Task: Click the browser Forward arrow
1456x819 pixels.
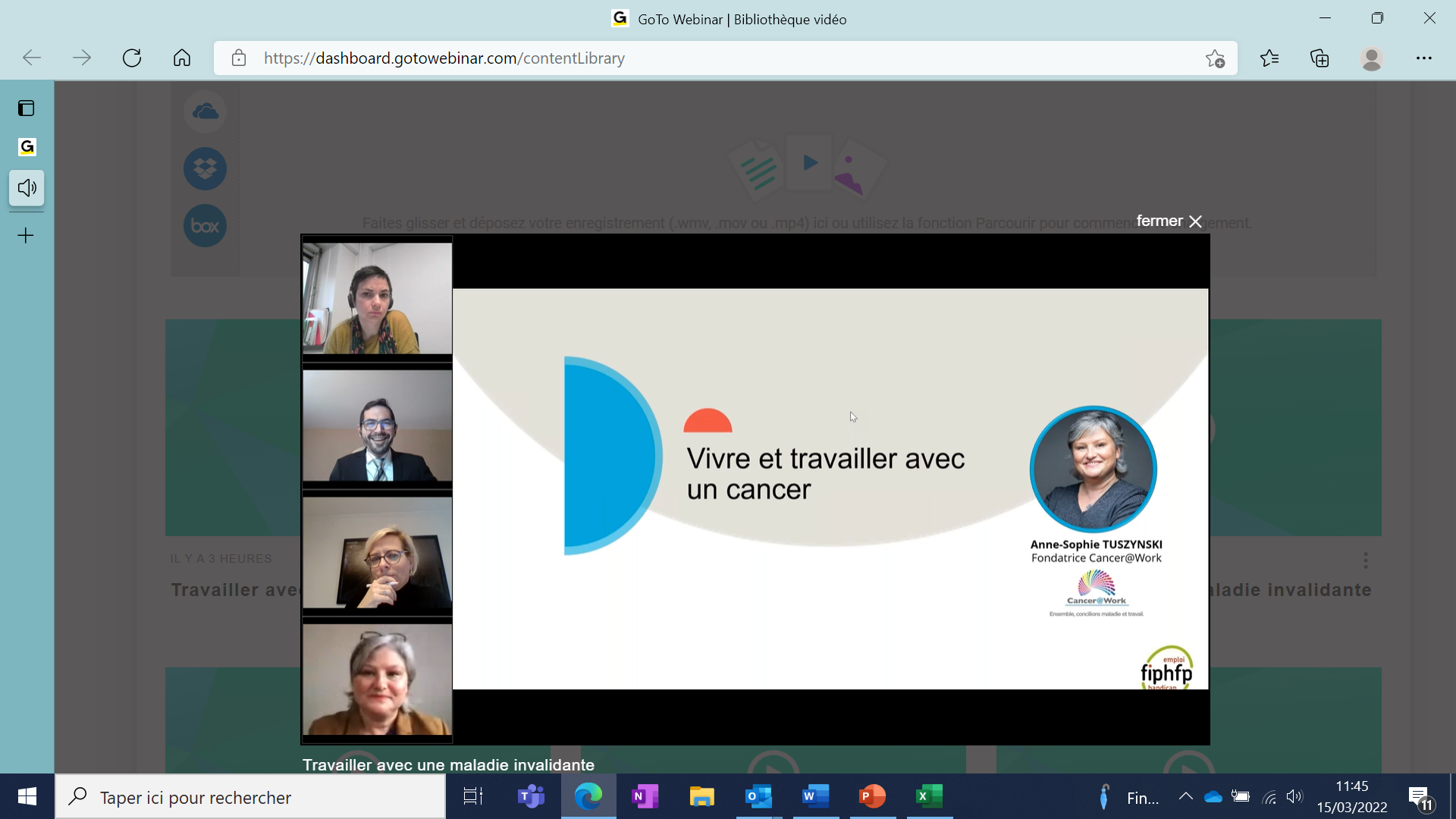Action: 82,58
